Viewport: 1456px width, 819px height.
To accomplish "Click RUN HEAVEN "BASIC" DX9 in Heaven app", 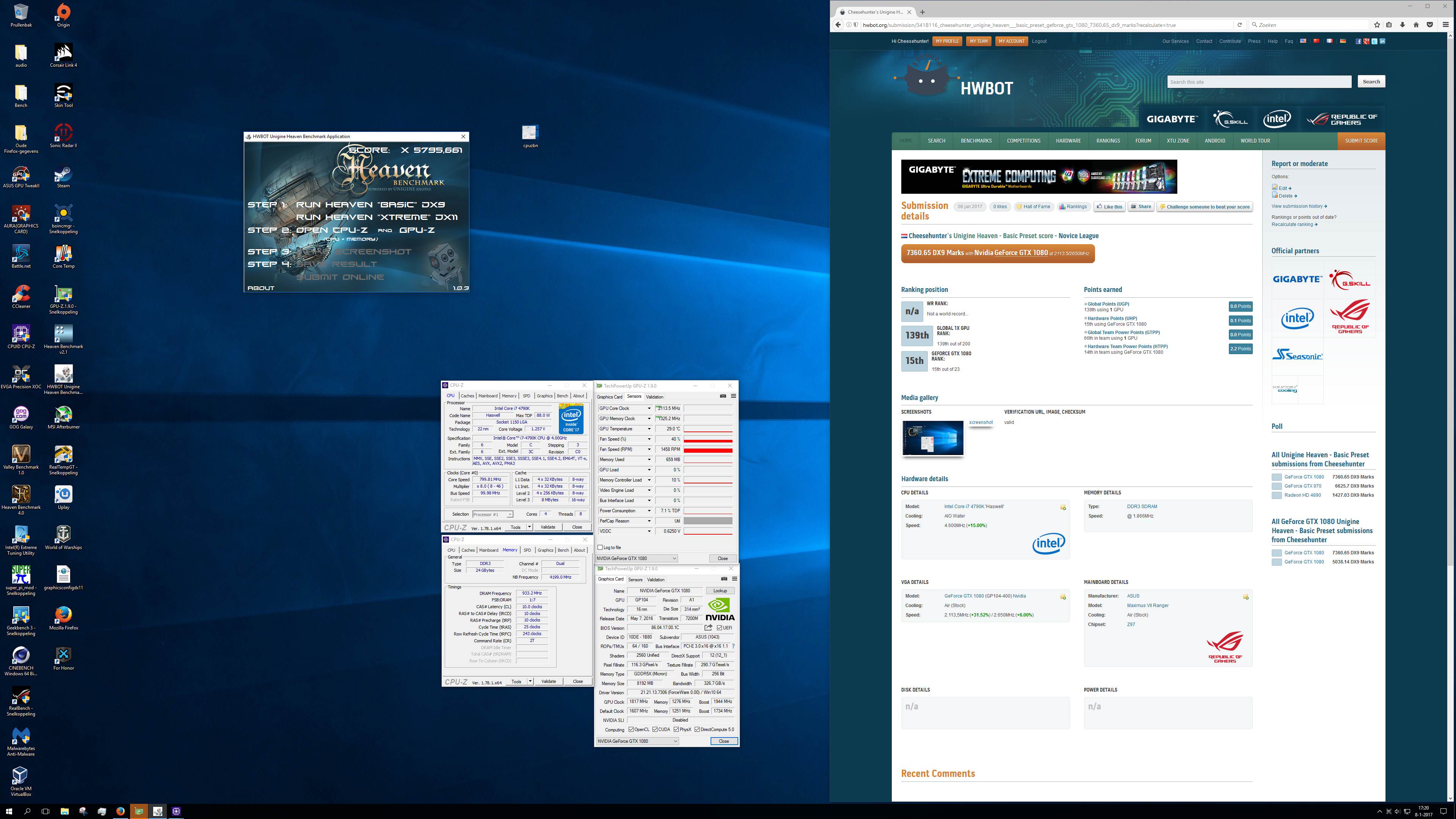I will click(370, 205).
